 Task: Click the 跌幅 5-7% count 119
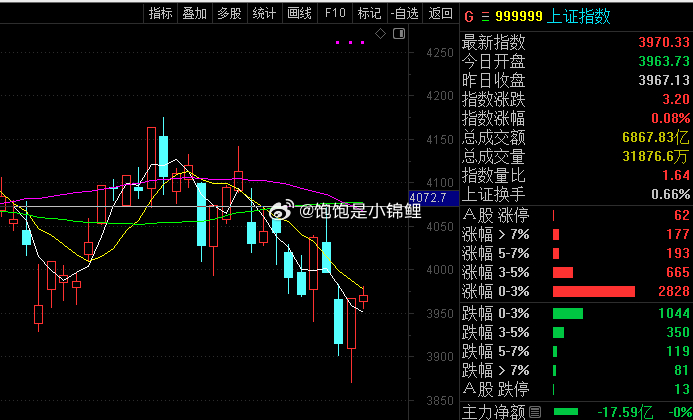coord(678,351)
